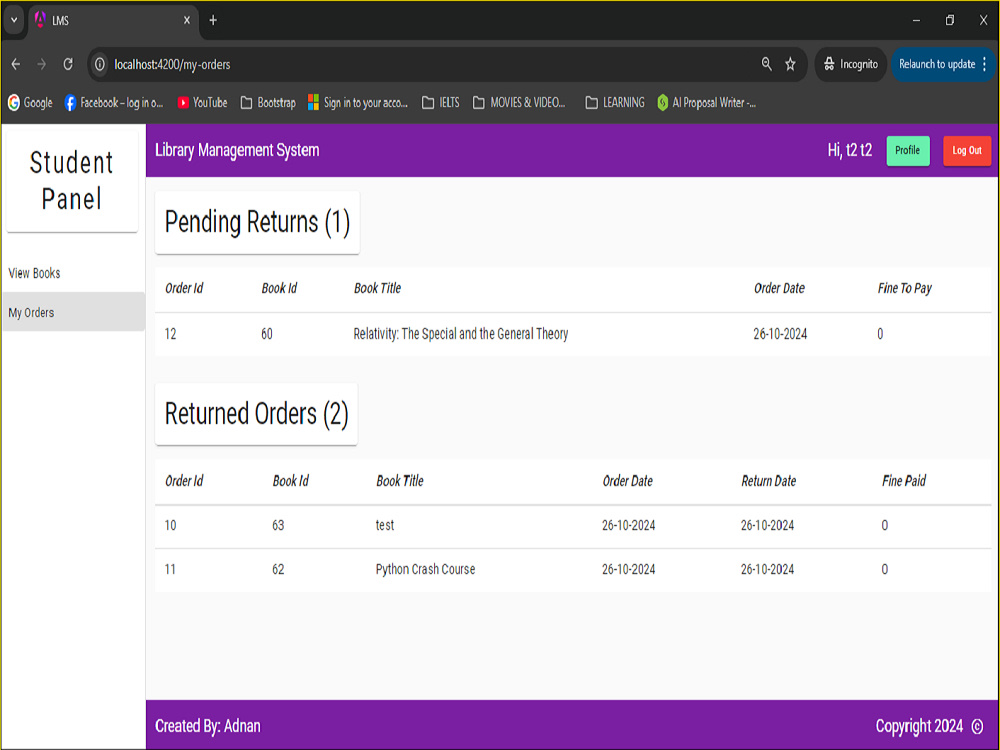Click order id 10 in Returned Orders
The width and height of the screenshot is (1000, 750).
[x=170, y=525]
